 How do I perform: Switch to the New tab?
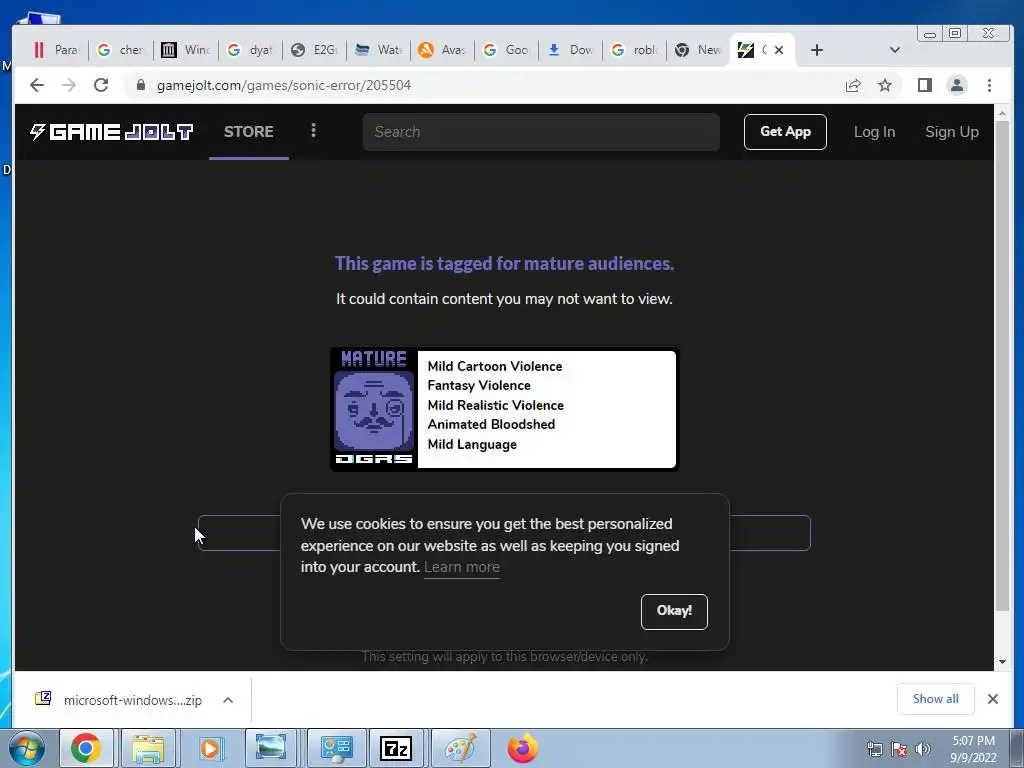pyautogui.click(x=698, y=50)
